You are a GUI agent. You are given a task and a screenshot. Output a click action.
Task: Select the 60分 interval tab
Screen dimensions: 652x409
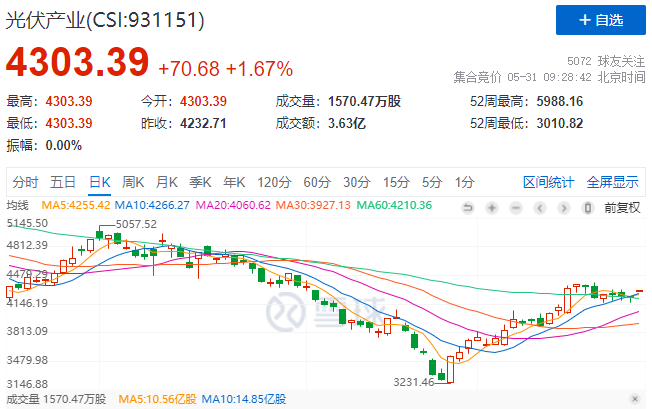coord(316,182)
